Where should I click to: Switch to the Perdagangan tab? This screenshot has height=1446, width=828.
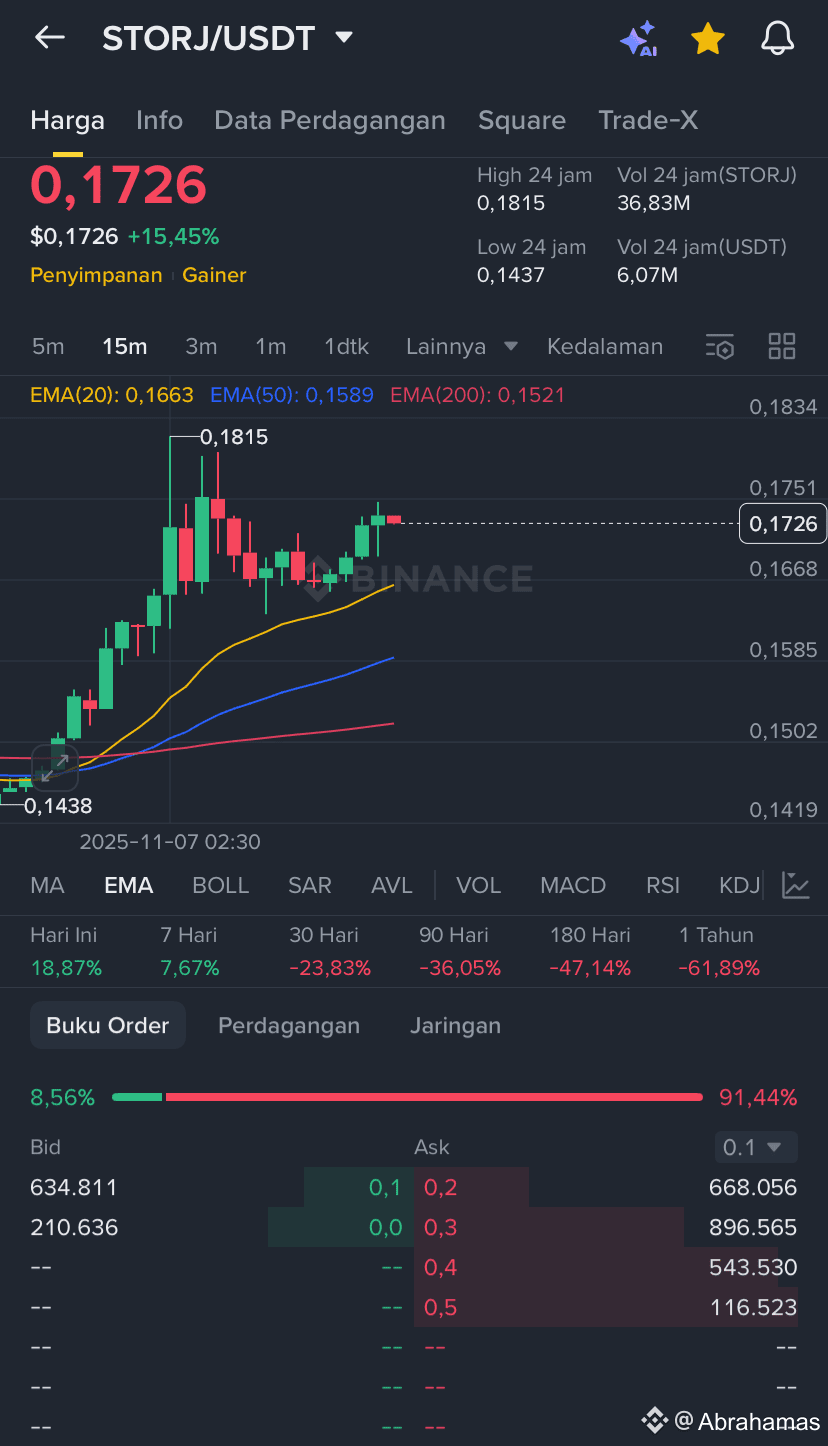tap(289, 1025)
